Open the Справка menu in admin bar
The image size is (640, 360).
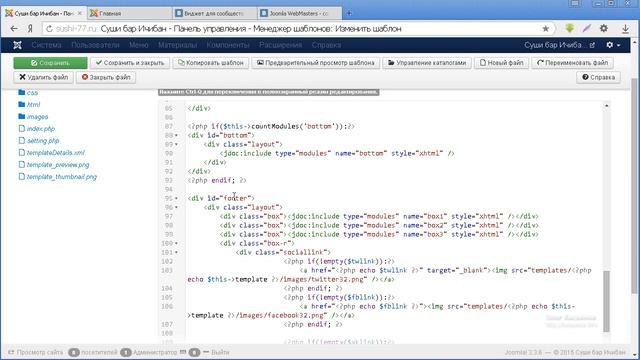[x=326, y=45]
